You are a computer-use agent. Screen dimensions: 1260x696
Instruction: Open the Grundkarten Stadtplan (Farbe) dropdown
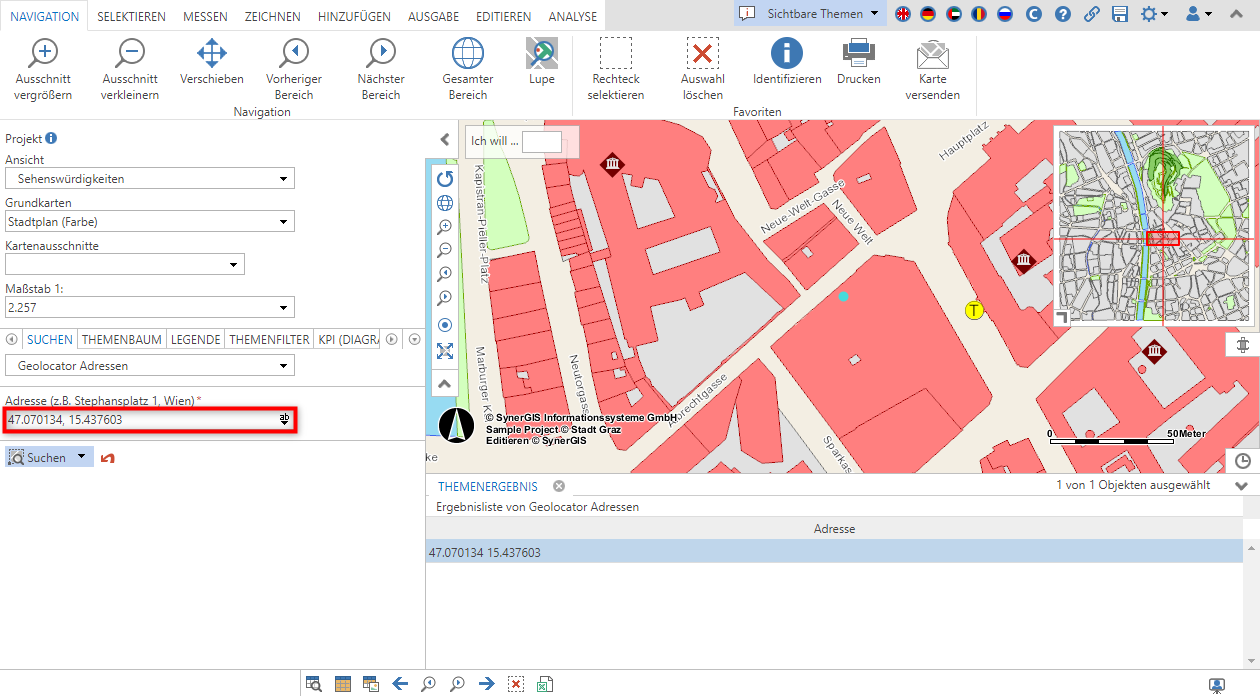(x=150, y=222)
